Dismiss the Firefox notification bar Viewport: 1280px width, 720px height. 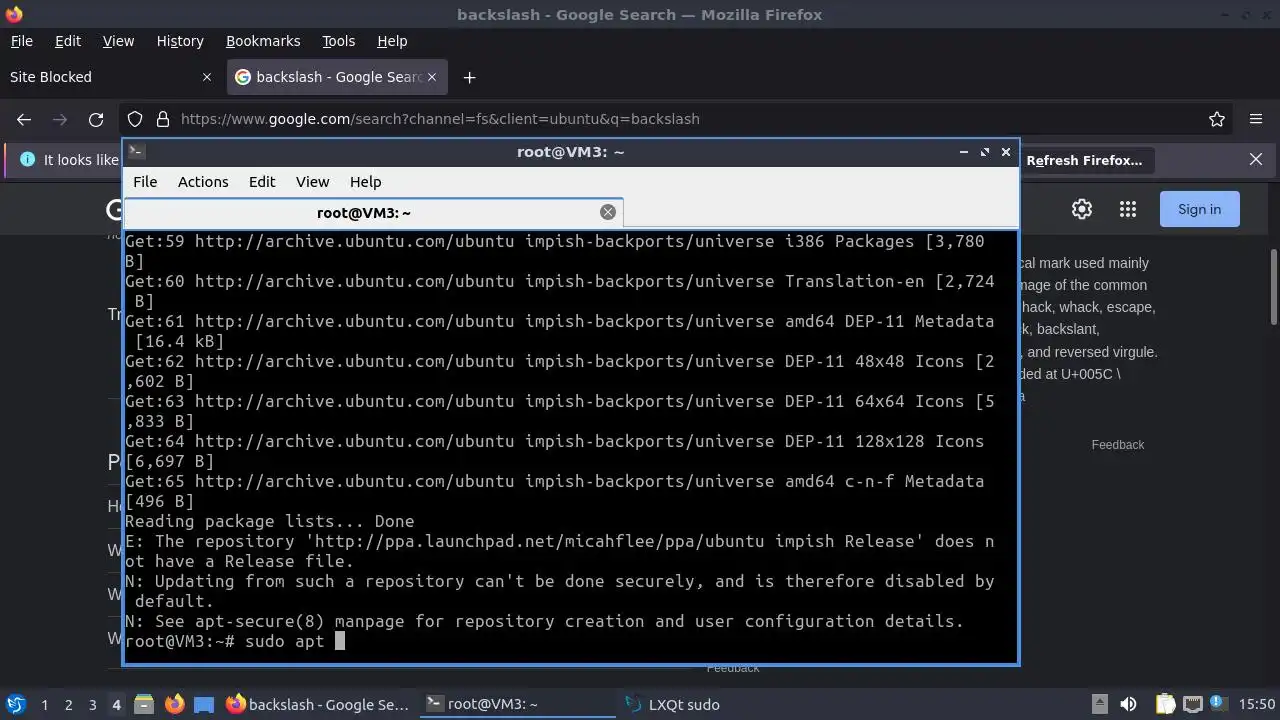[x=1256, y=159]
